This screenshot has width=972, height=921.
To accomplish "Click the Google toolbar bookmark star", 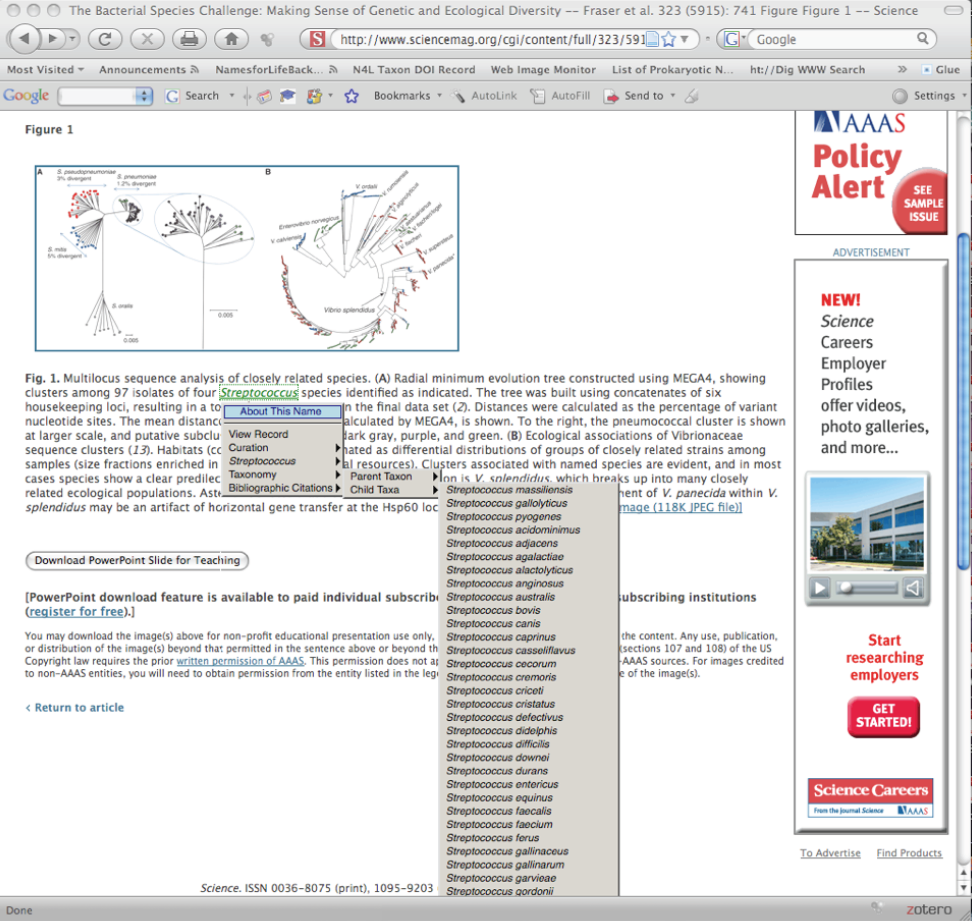I will [351, 96].
